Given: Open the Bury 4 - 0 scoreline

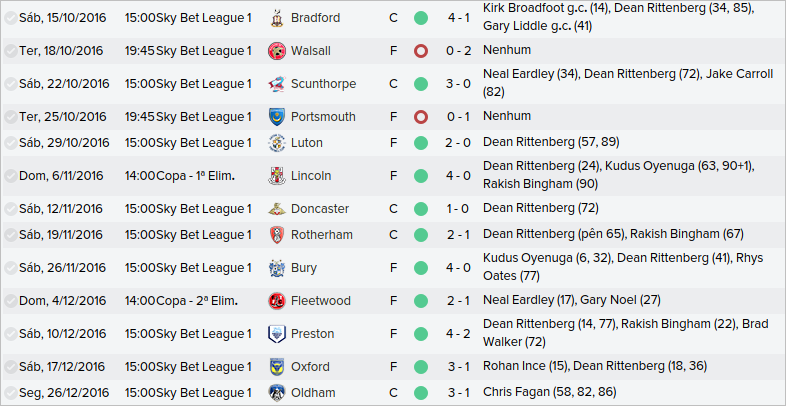Looking at the screenshot, I should tap(458, 268).
